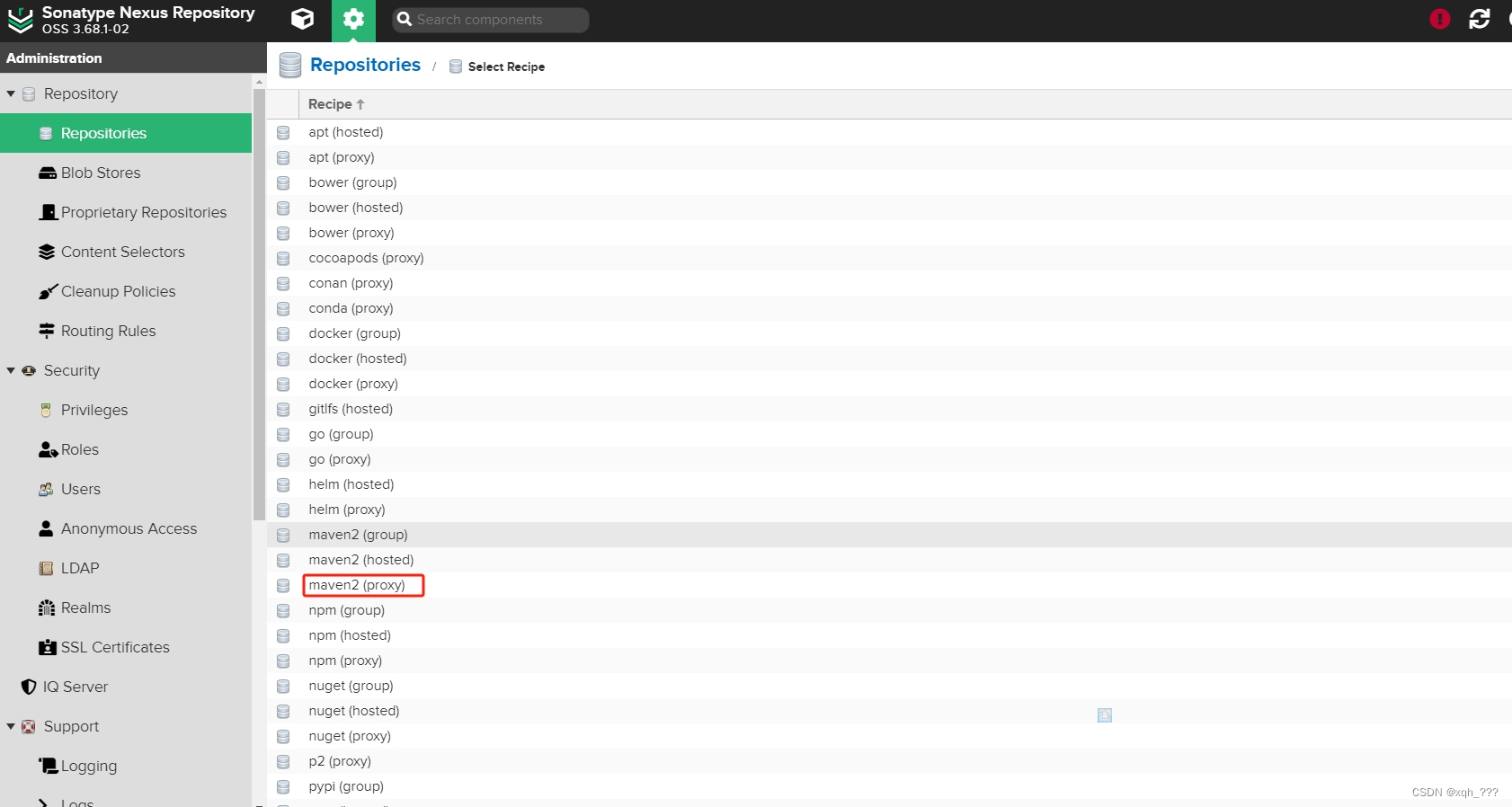Select the p2 (proxy) recipe

pos(340,761)
